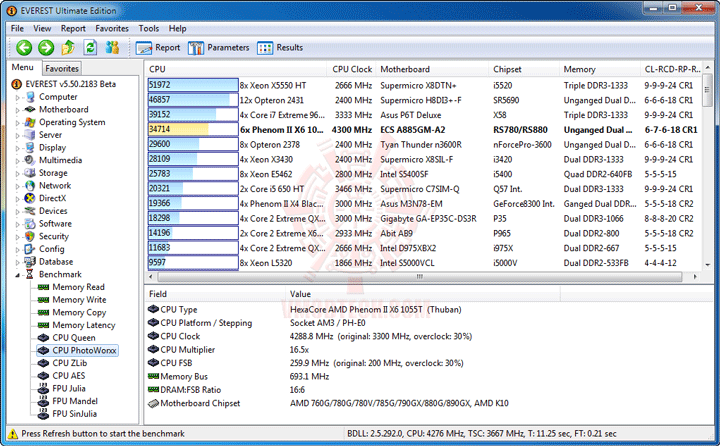This screenshot has height=446, width=720.
Task: Select the Computer tree icon
Action: click(30, 97)
